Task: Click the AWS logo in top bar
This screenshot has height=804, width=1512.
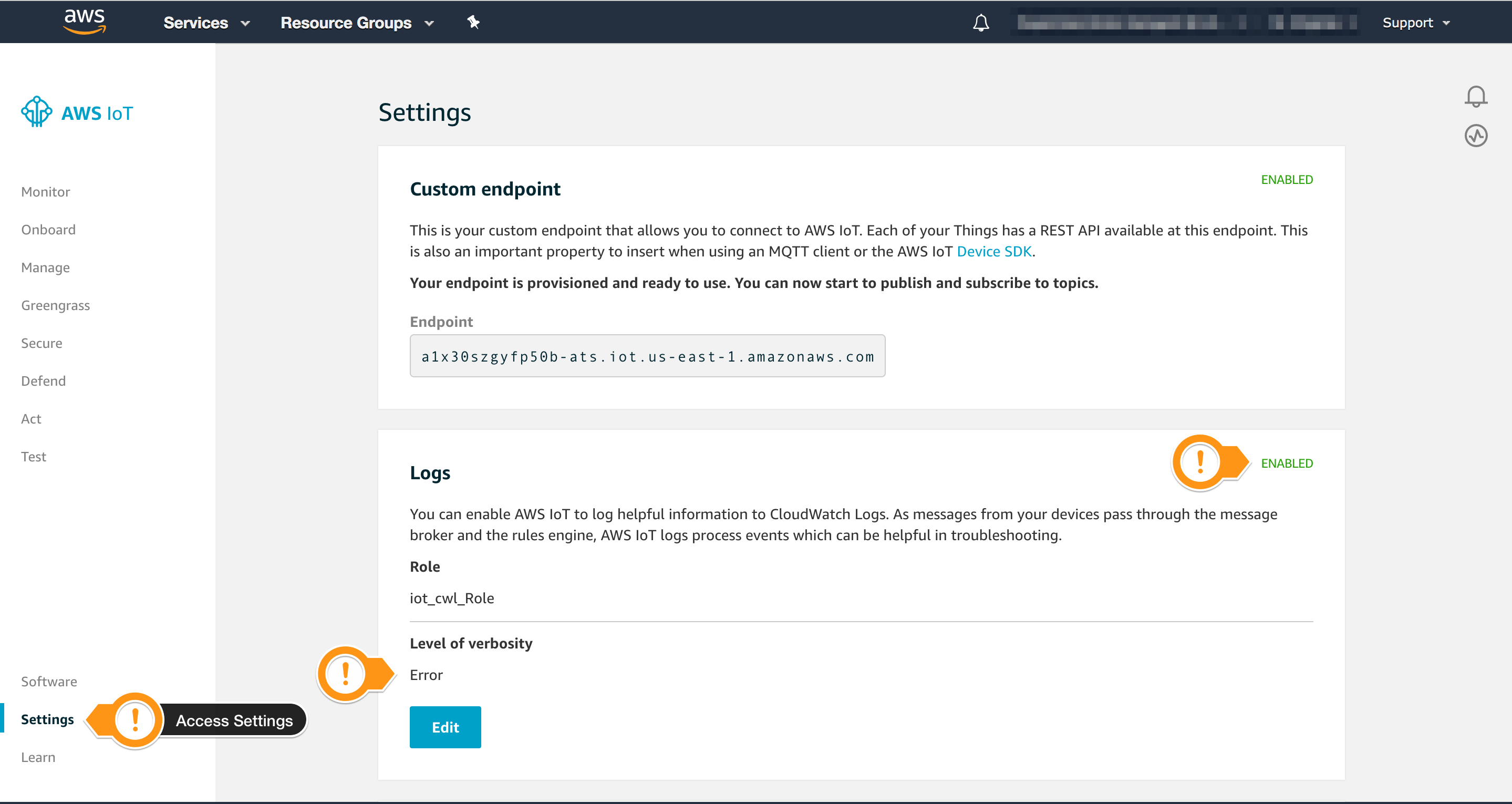Action: (x=85, y=22)
